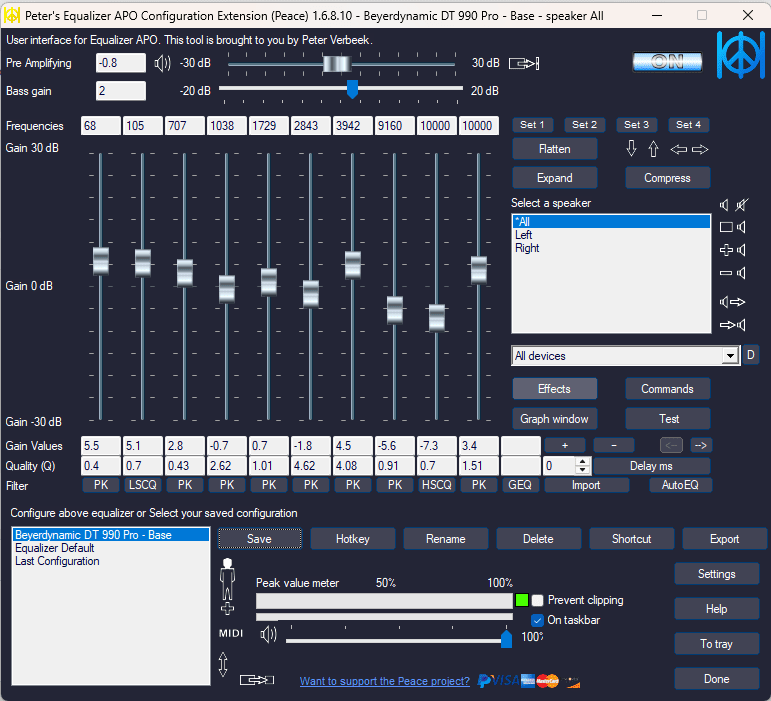Click the Peace logo icon top right

[741, 55]
